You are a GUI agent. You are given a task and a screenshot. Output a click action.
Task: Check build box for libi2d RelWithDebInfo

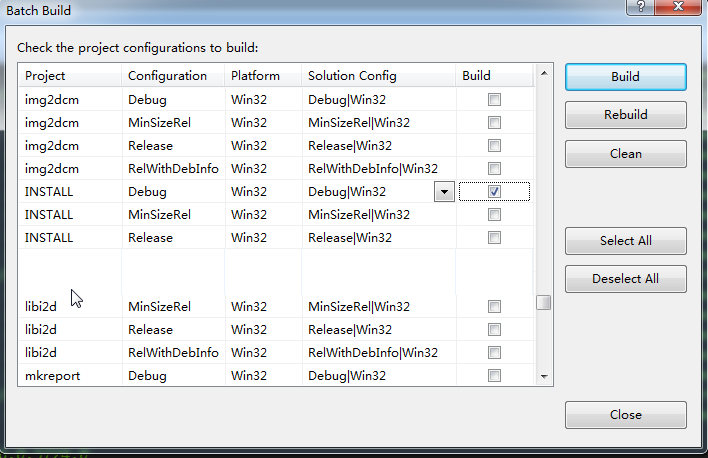tap(494, 353)
